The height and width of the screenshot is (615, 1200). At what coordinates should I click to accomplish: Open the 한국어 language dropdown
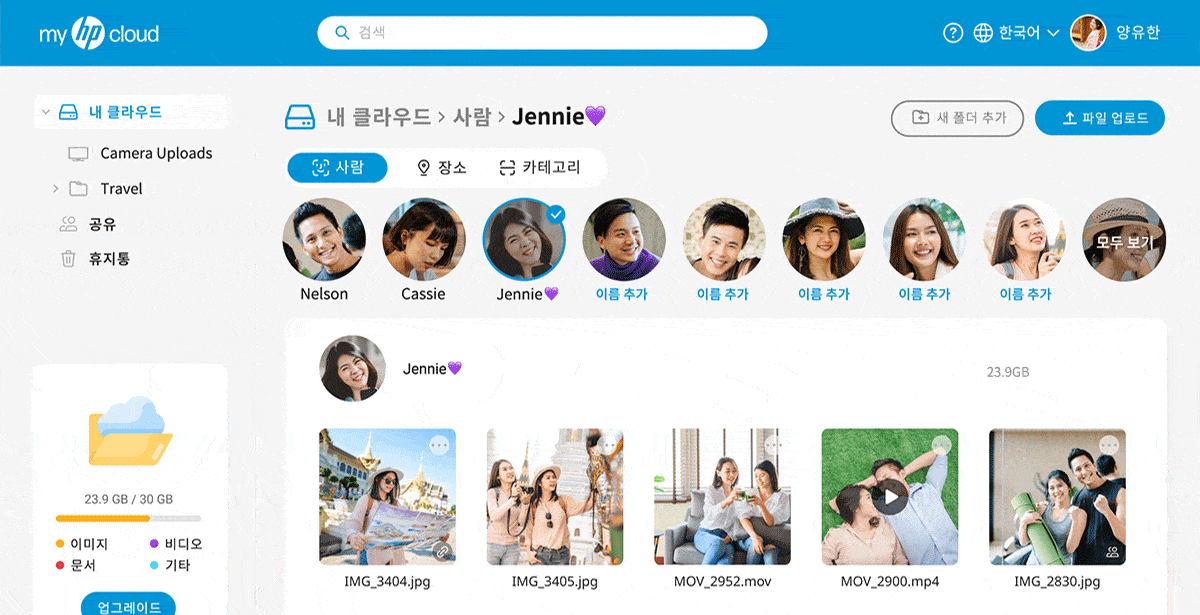click(1029, 33)
